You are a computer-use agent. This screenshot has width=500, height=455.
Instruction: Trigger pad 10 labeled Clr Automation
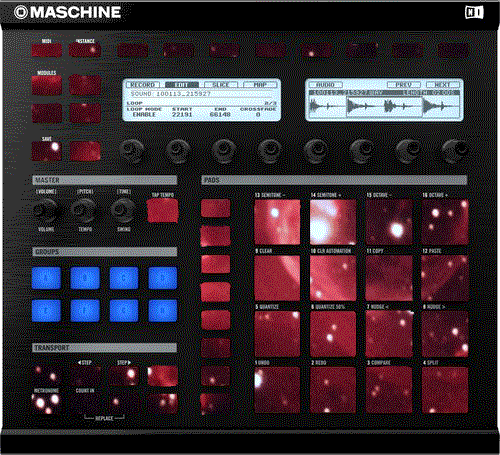tap(333, 278)
